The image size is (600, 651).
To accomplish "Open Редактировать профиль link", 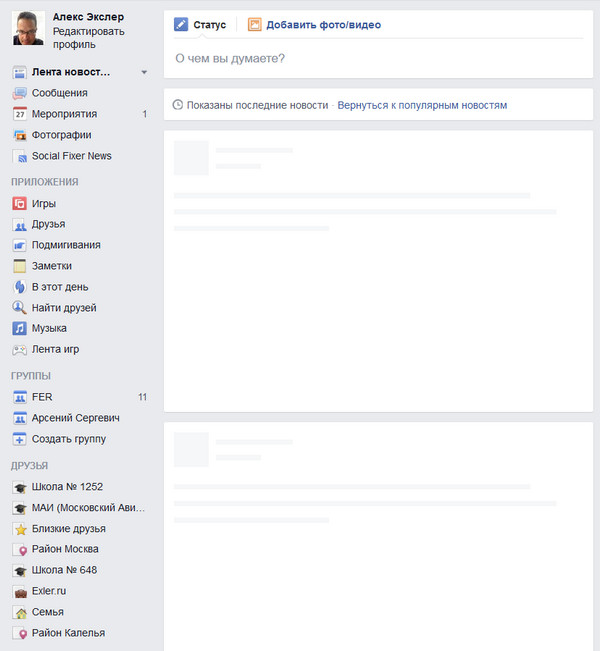I will pos(88,38).
